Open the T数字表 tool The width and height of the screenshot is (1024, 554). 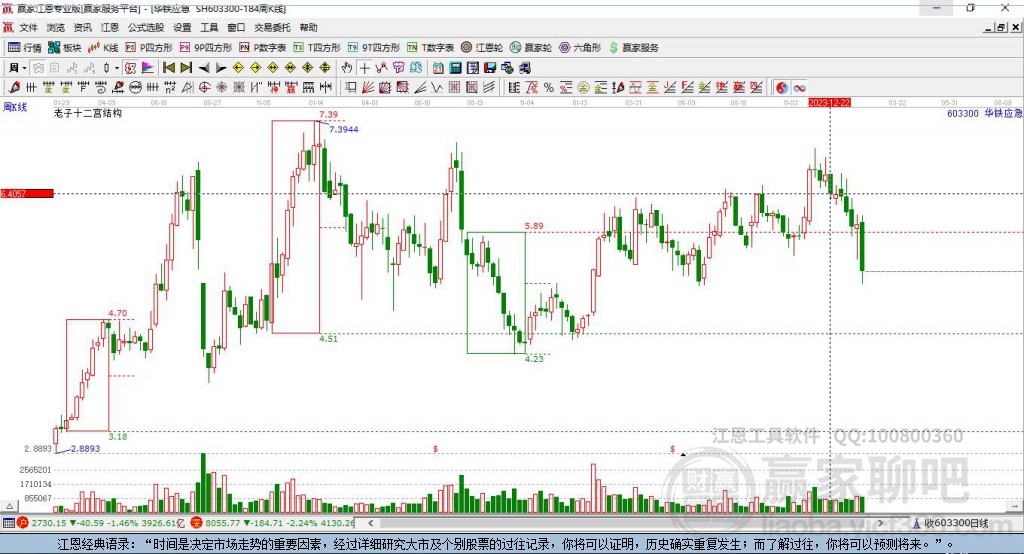(430, 48)
